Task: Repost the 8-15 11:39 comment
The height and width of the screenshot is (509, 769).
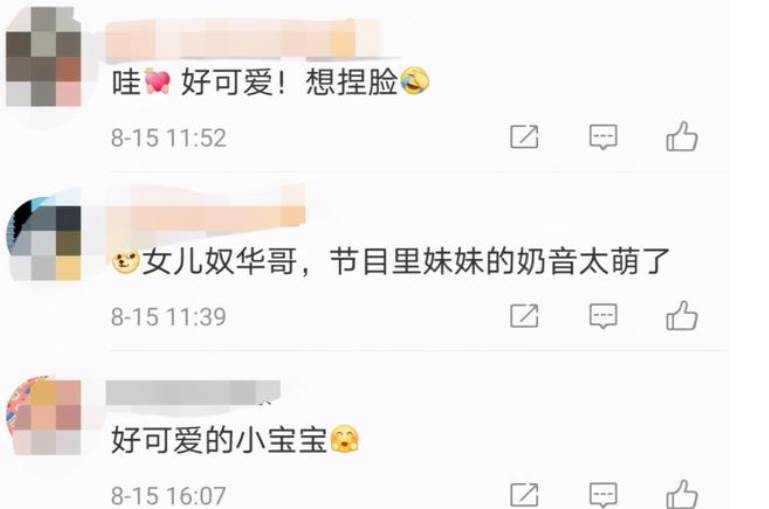Action: (x=524, y=316)
